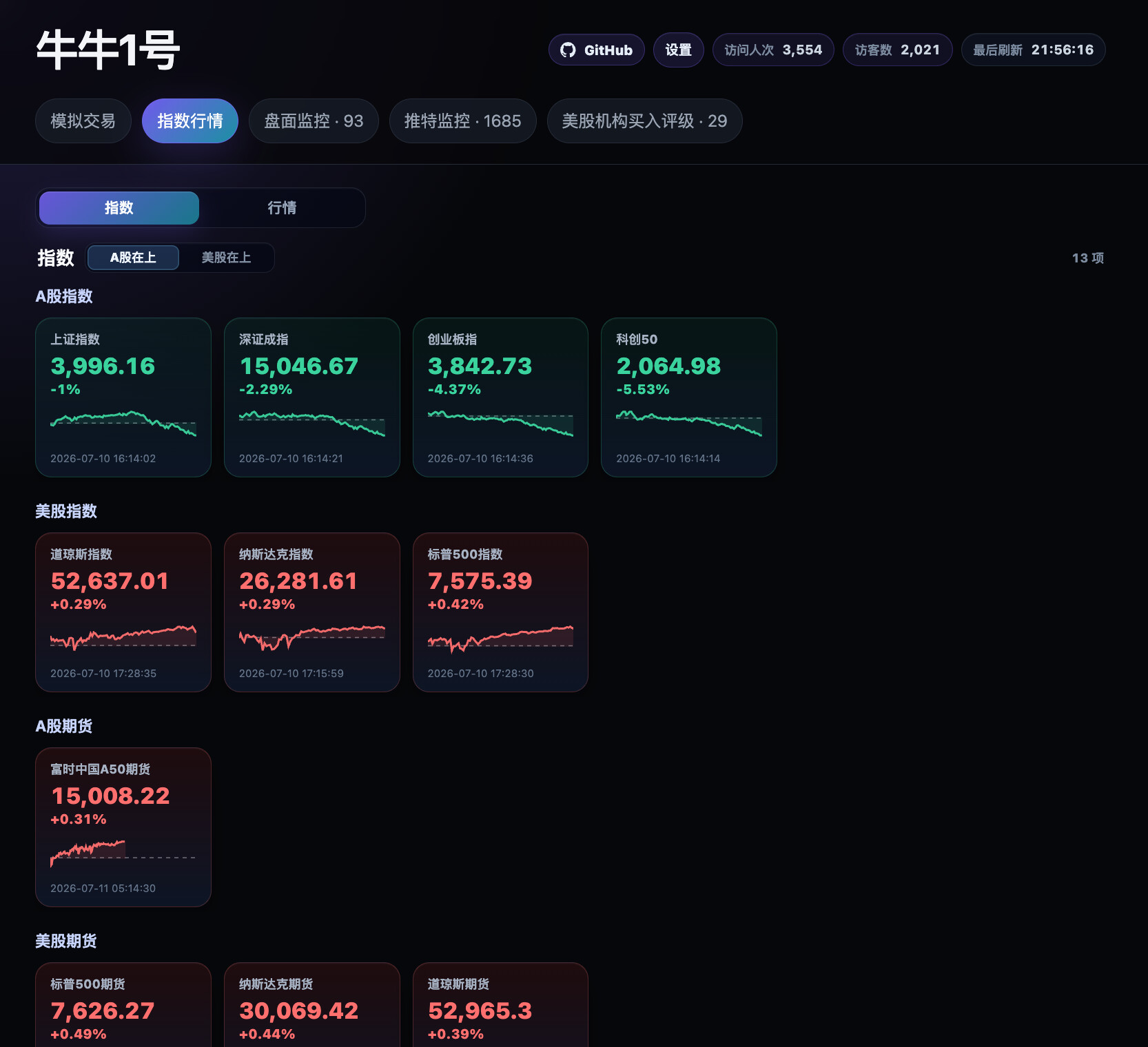The width and height of the screenshot is (1148, 1047).
Task: Click the +0.31% change on A50期货
Action: point(79,819)
